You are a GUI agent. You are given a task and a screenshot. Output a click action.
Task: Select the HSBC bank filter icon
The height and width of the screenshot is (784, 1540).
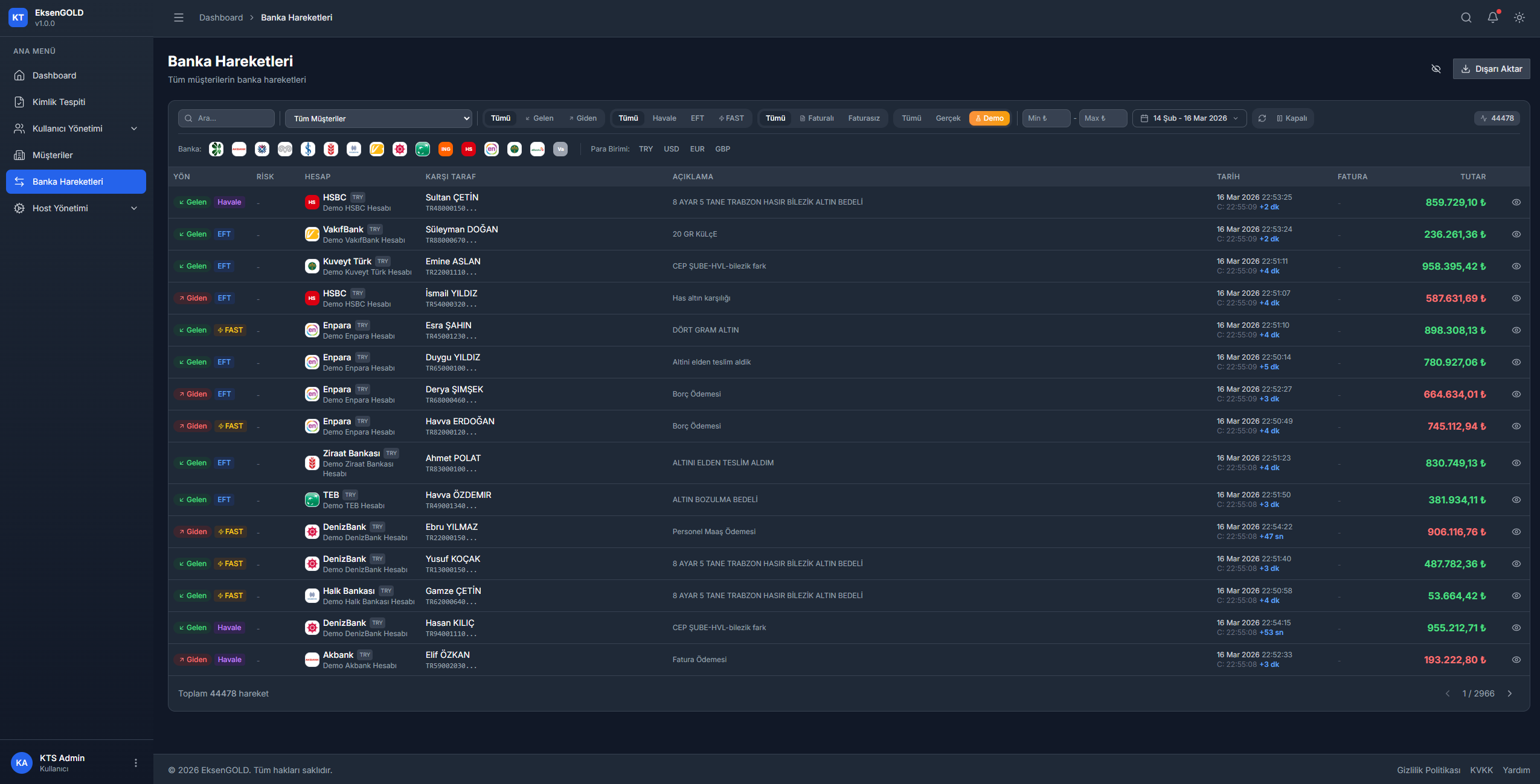469,149
